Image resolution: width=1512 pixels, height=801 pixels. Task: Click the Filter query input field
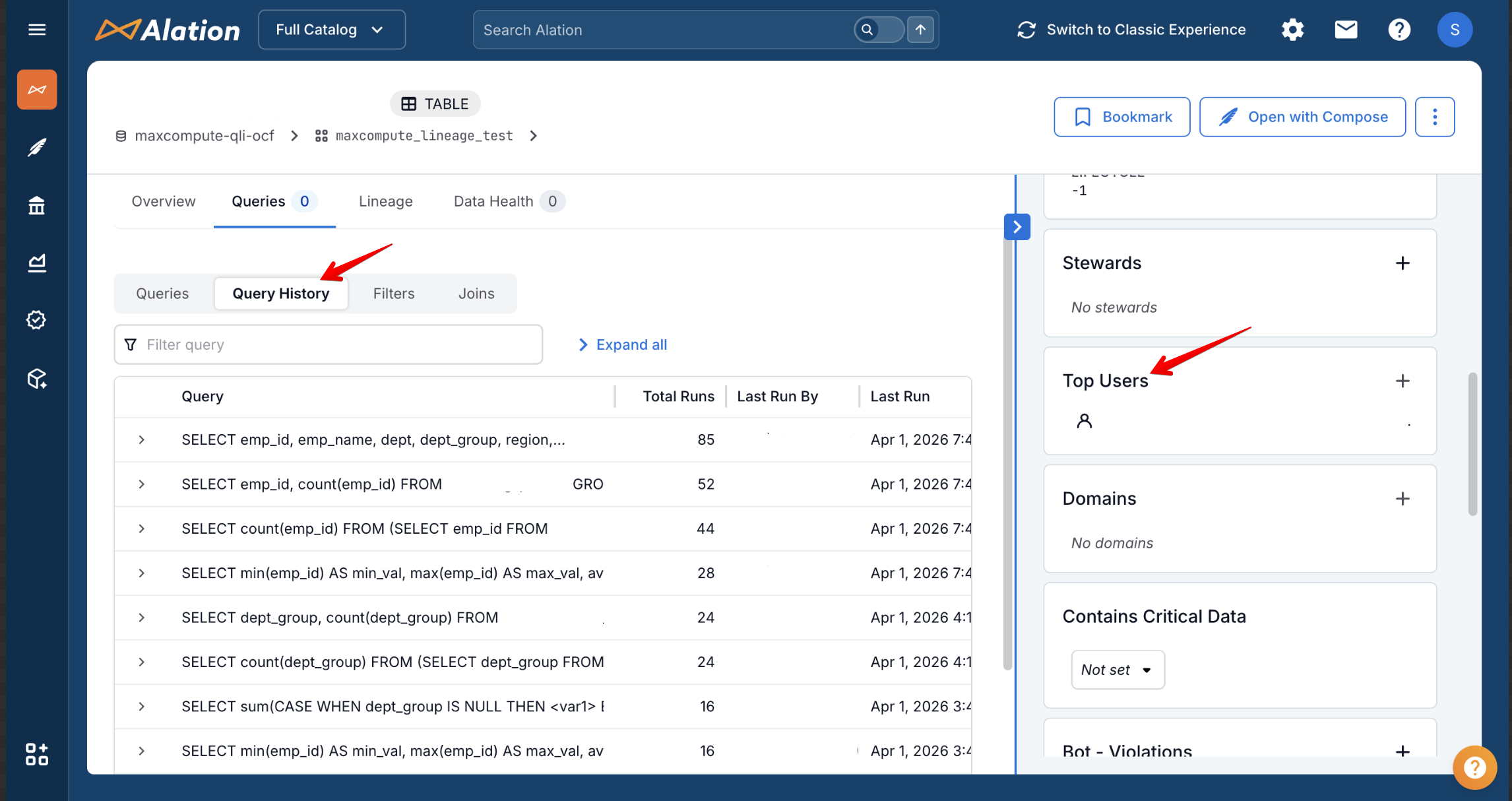(328, 344)
